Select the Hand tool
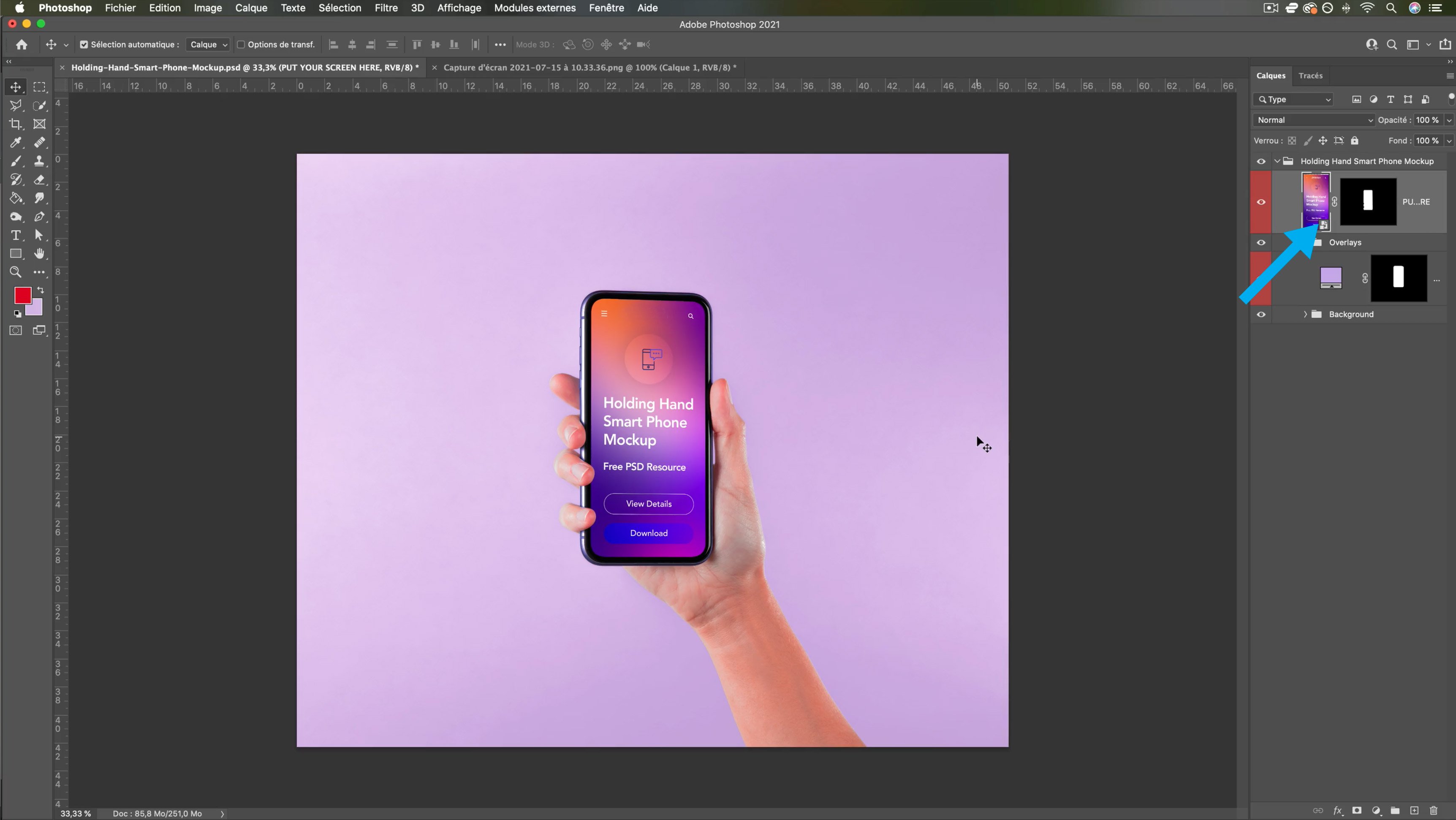This screenshot has width=1456, height=820. (39, 254)
